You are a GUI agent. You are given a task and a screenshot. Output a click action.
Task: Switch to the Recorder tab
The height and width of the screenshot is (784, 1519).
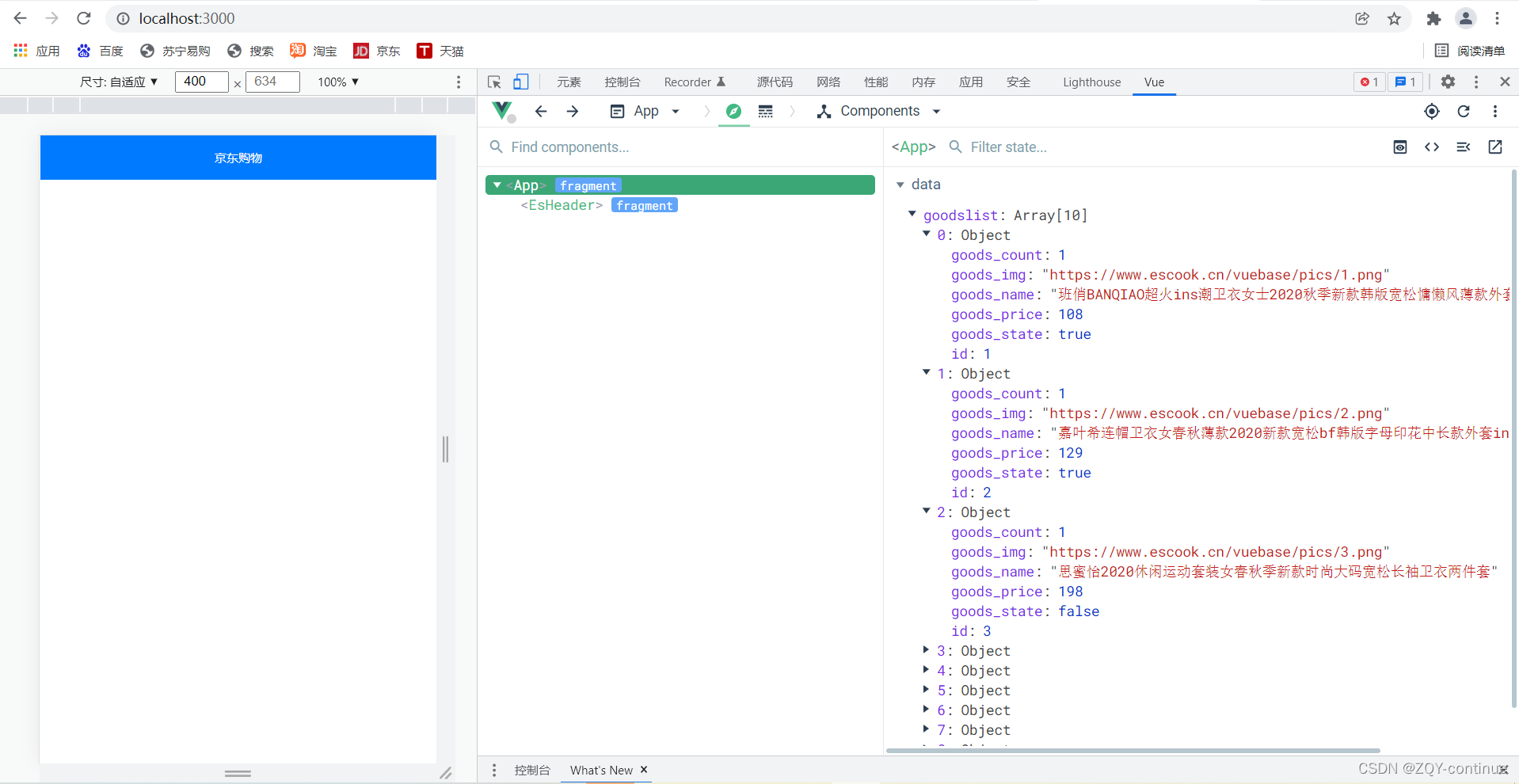coord(695,82)
